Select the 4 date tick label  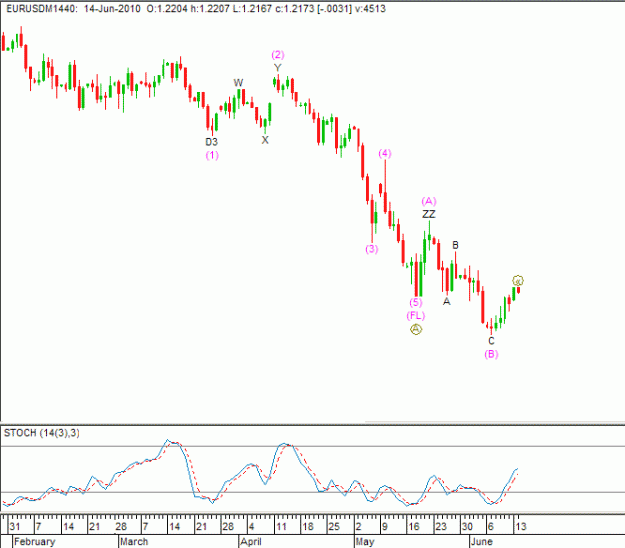click(x=251, y=526)
